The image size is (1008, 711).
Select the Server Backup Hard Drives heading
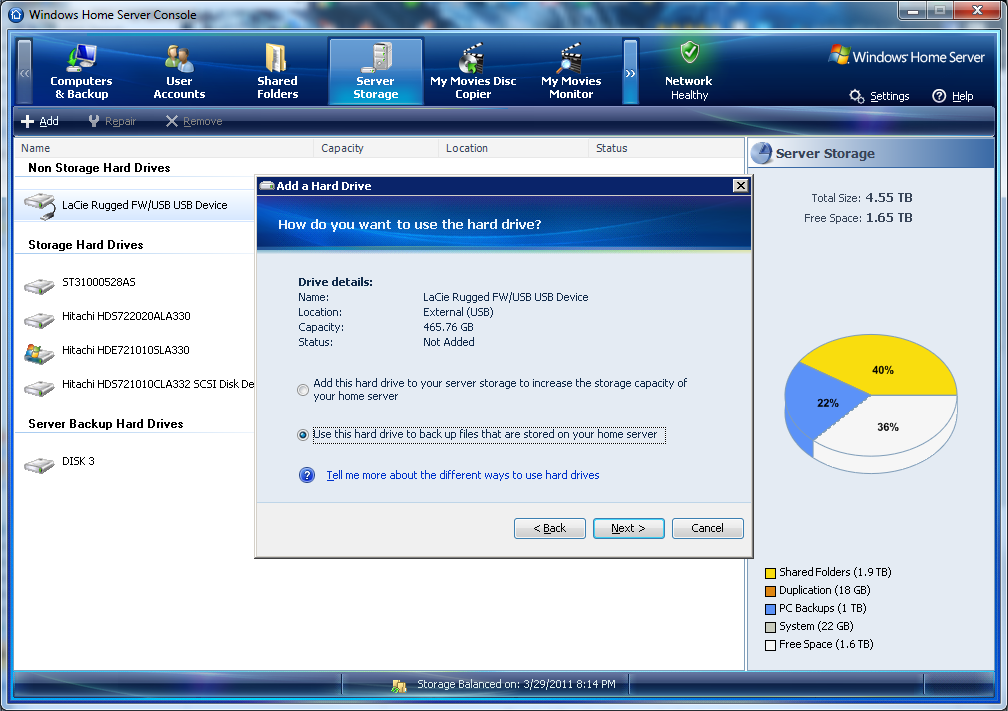(105, 424)
